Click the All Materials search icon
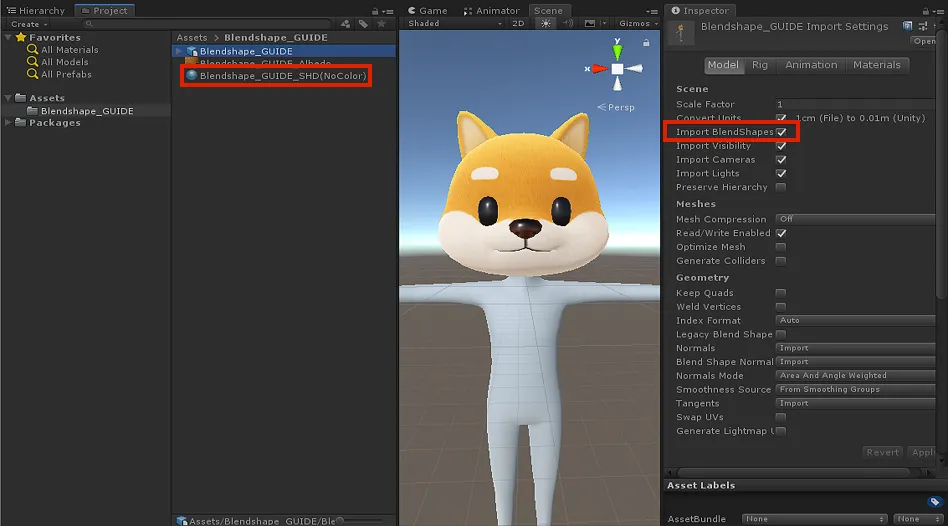The height and width of the screenshot is (526, 948). pos(32,50)
